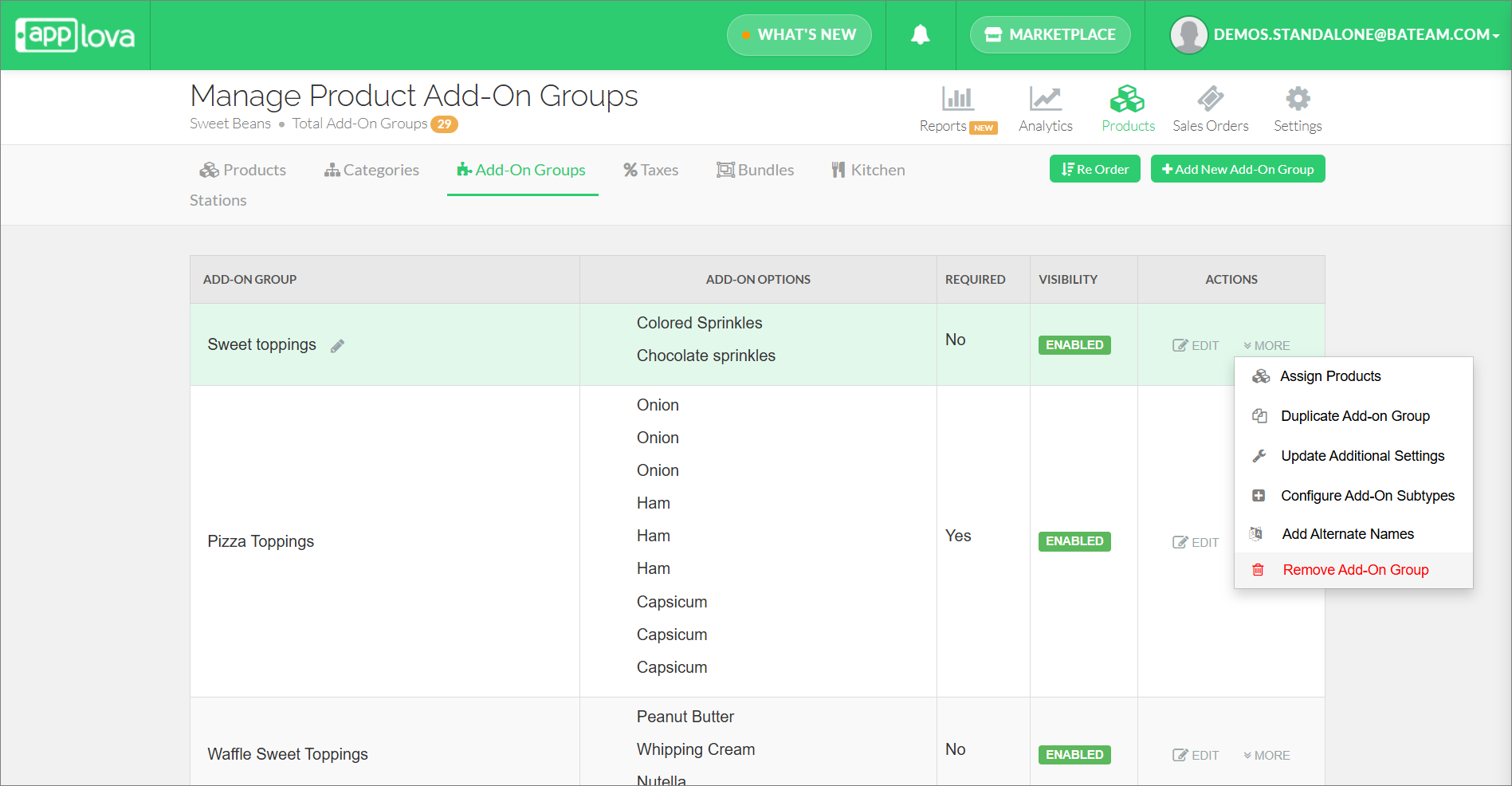
Task: Open the Analytics line chart icon
Action: pyautogui.click(x=1045, y=99)
